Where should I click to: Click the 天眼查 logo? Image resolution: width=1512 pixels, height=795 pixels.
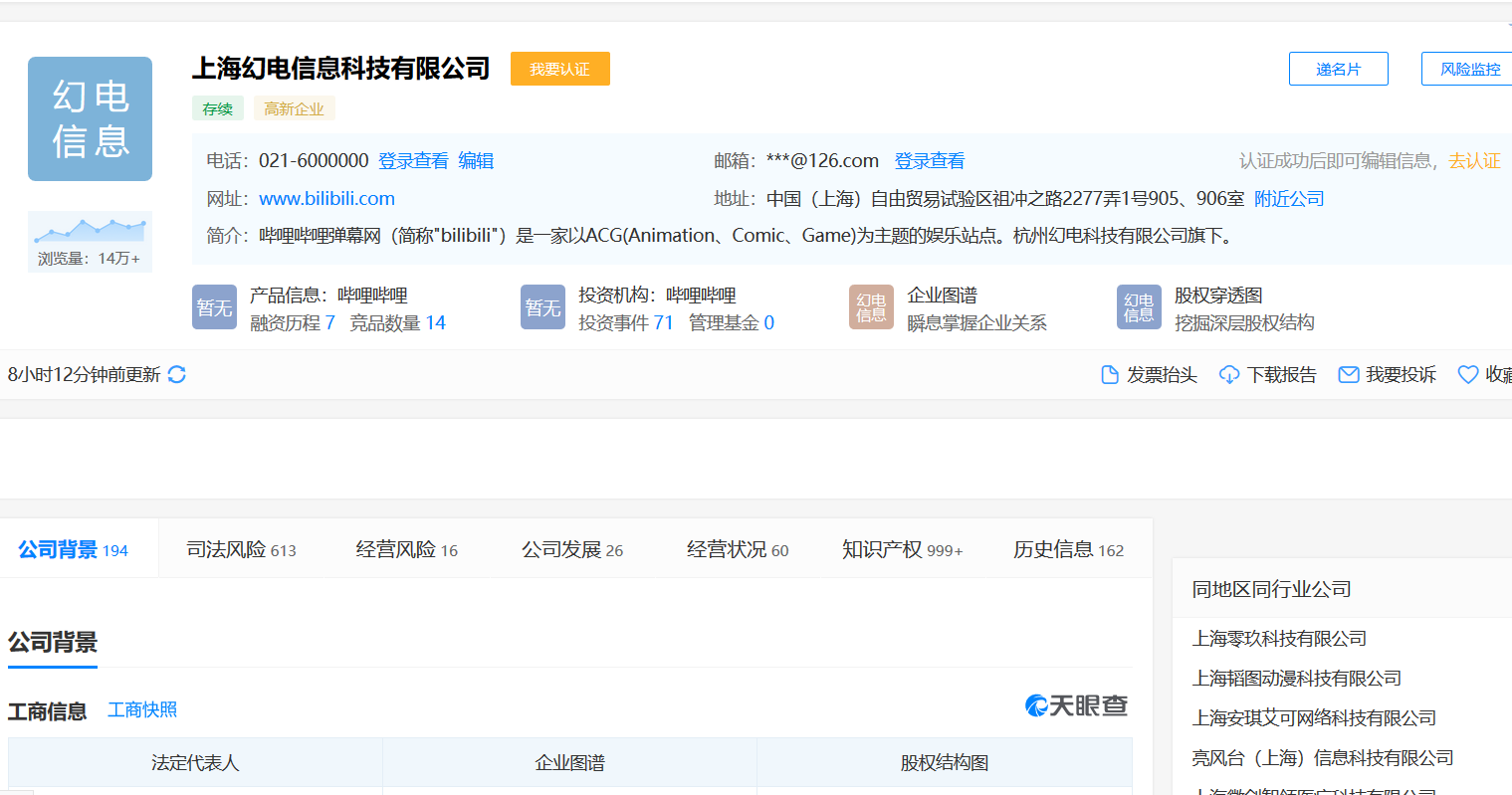click(1077, 705)
